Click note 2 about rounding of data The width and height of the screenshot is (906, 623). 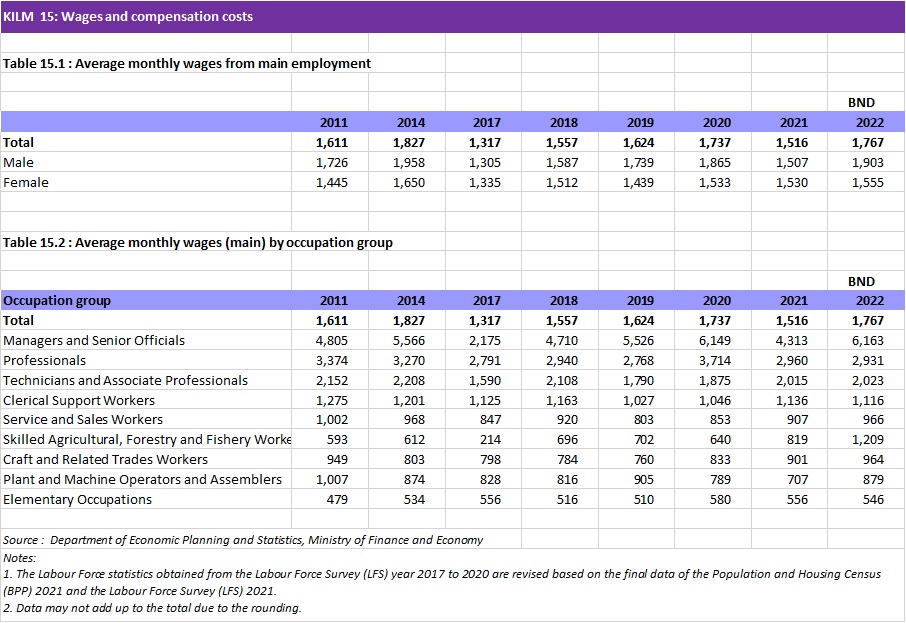[x=152, y=608]
